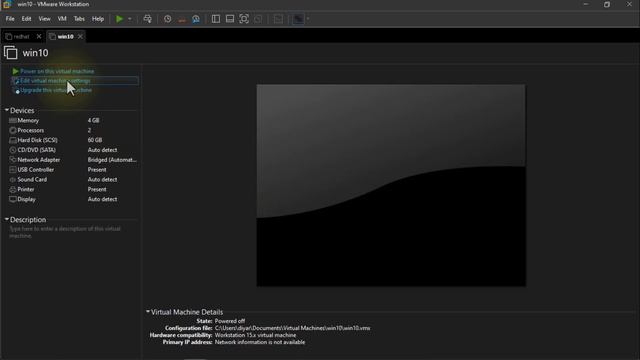Click the Sound Card speaker icon
This screenshot has width=640, height=360.
pos(13,180)
